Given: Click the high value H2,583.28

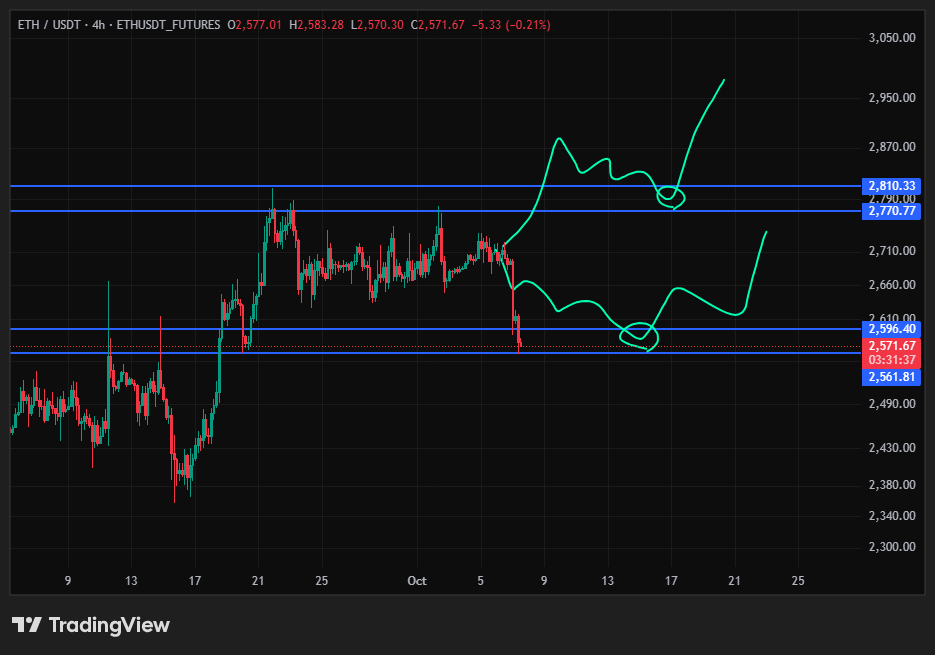Looking at the screenshot, I should click(316, 25).
